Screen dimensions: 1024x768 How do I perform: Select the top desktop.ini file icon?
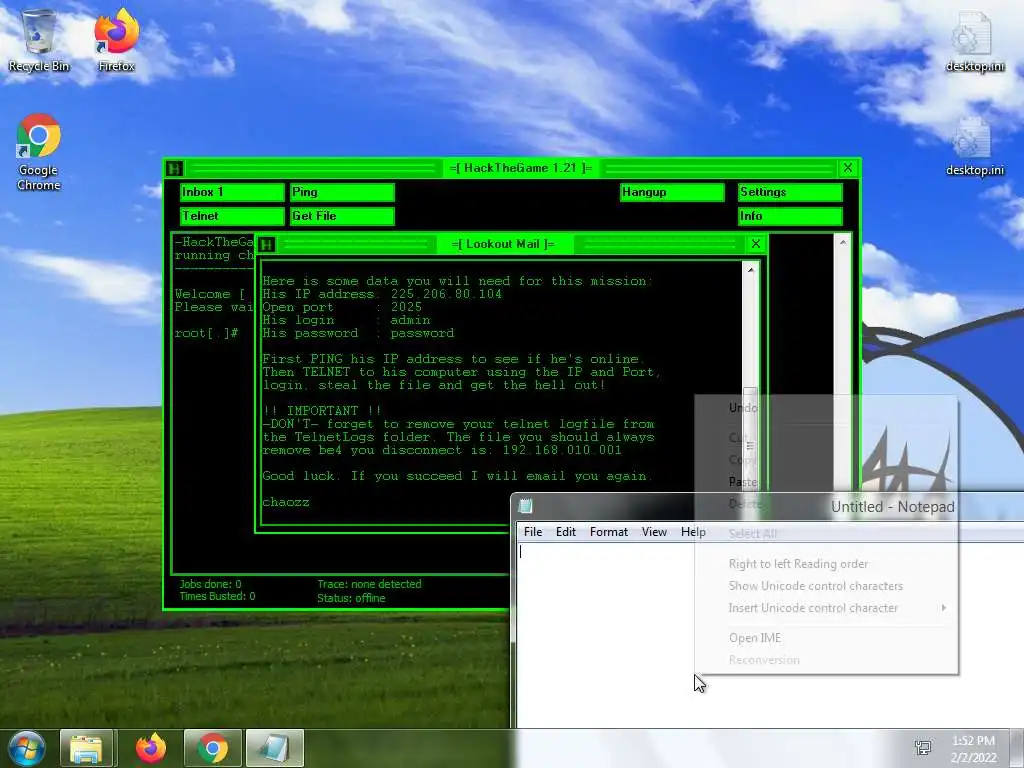974,40
